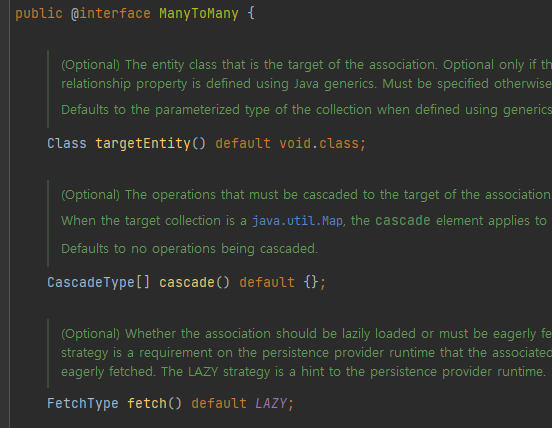
Task: Click the public modifier keyword
Action: point(39,14)
